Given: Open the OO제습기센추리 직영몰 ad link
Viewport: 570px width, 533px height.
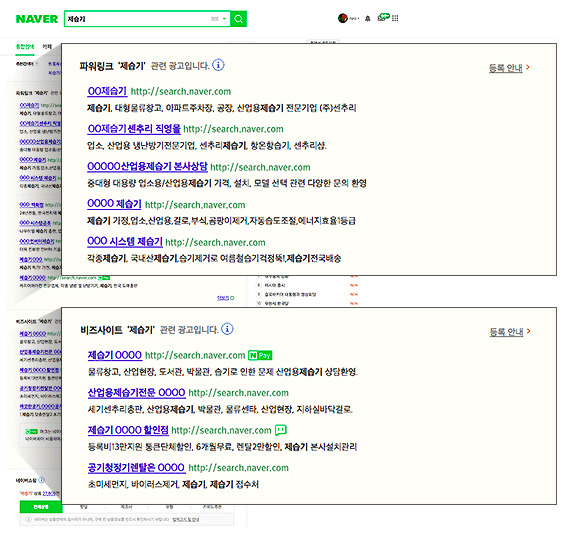Looking at the screenshot, I should pyautogui.click(x=134, y=129).
